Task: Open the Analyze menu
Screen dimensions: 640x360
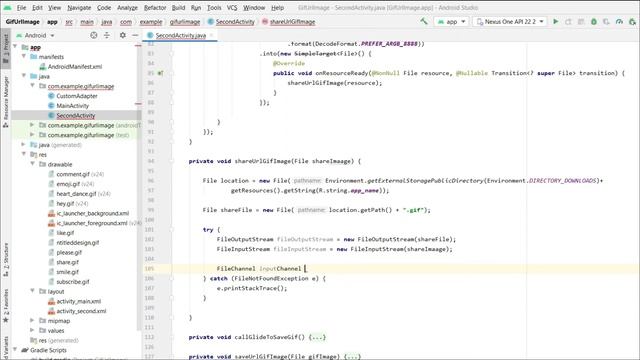Action: (x=127, y=8)
